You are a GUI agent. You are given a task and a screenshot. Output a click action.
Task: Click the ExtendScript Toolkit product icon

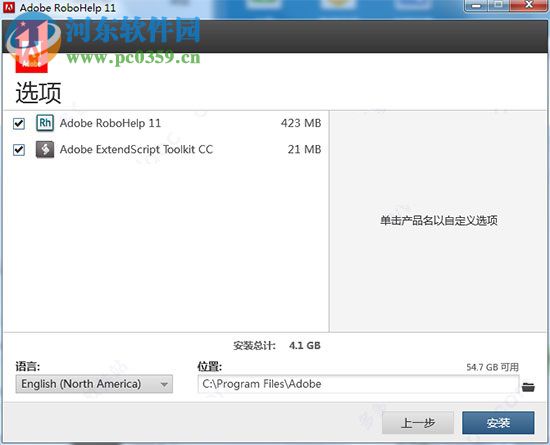(45, 150)
